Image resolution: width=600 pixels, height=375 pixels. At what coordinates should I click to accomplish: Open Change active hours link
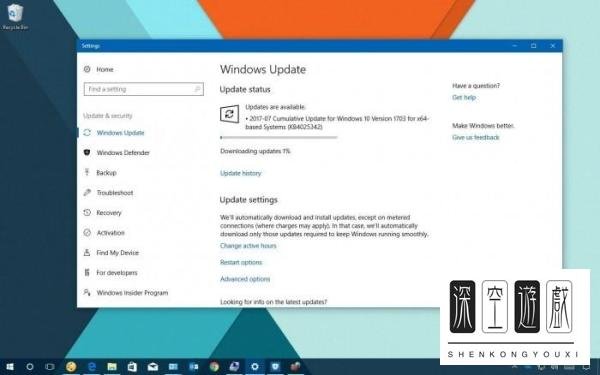(248, 246)
